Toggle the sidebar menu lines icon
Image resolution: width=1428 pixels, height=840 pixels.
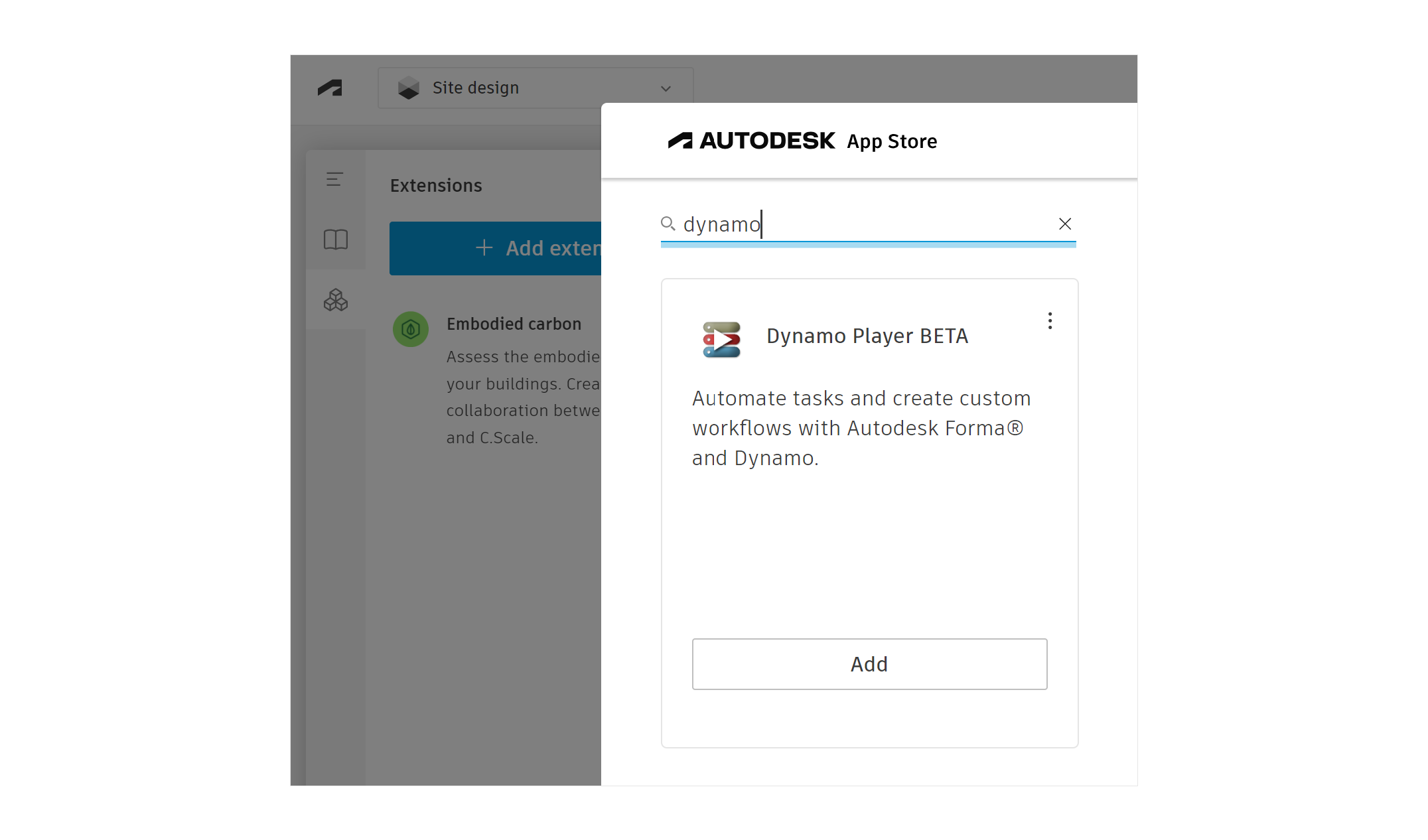[x=334, y=179]
